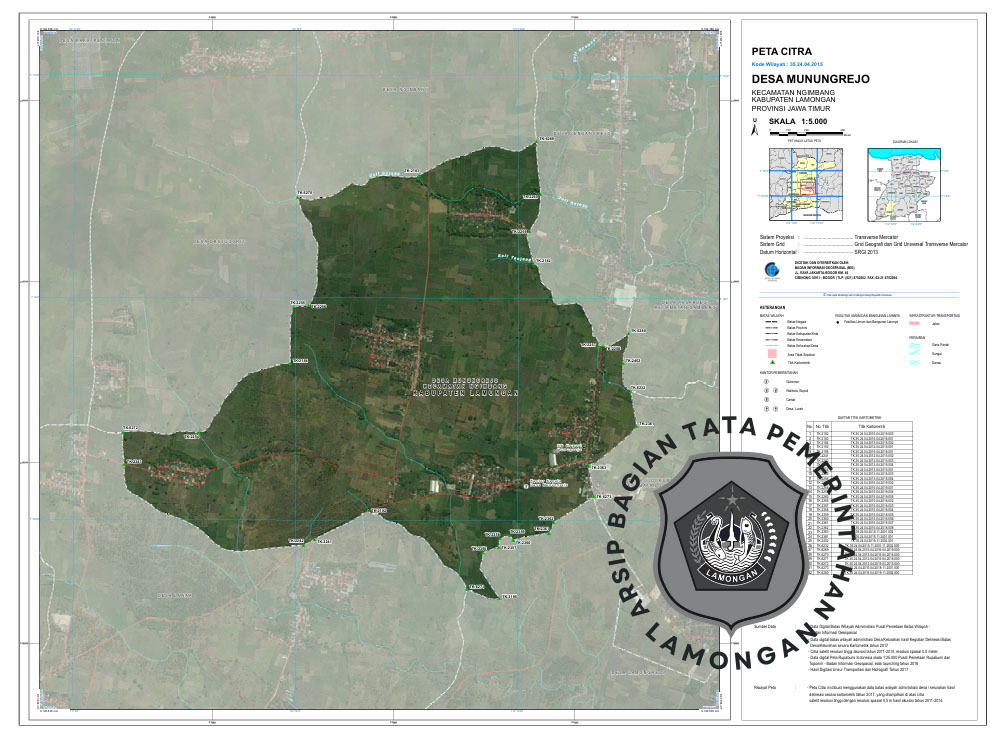Click the PETA CITRA title text

click(x=781, y=50)
